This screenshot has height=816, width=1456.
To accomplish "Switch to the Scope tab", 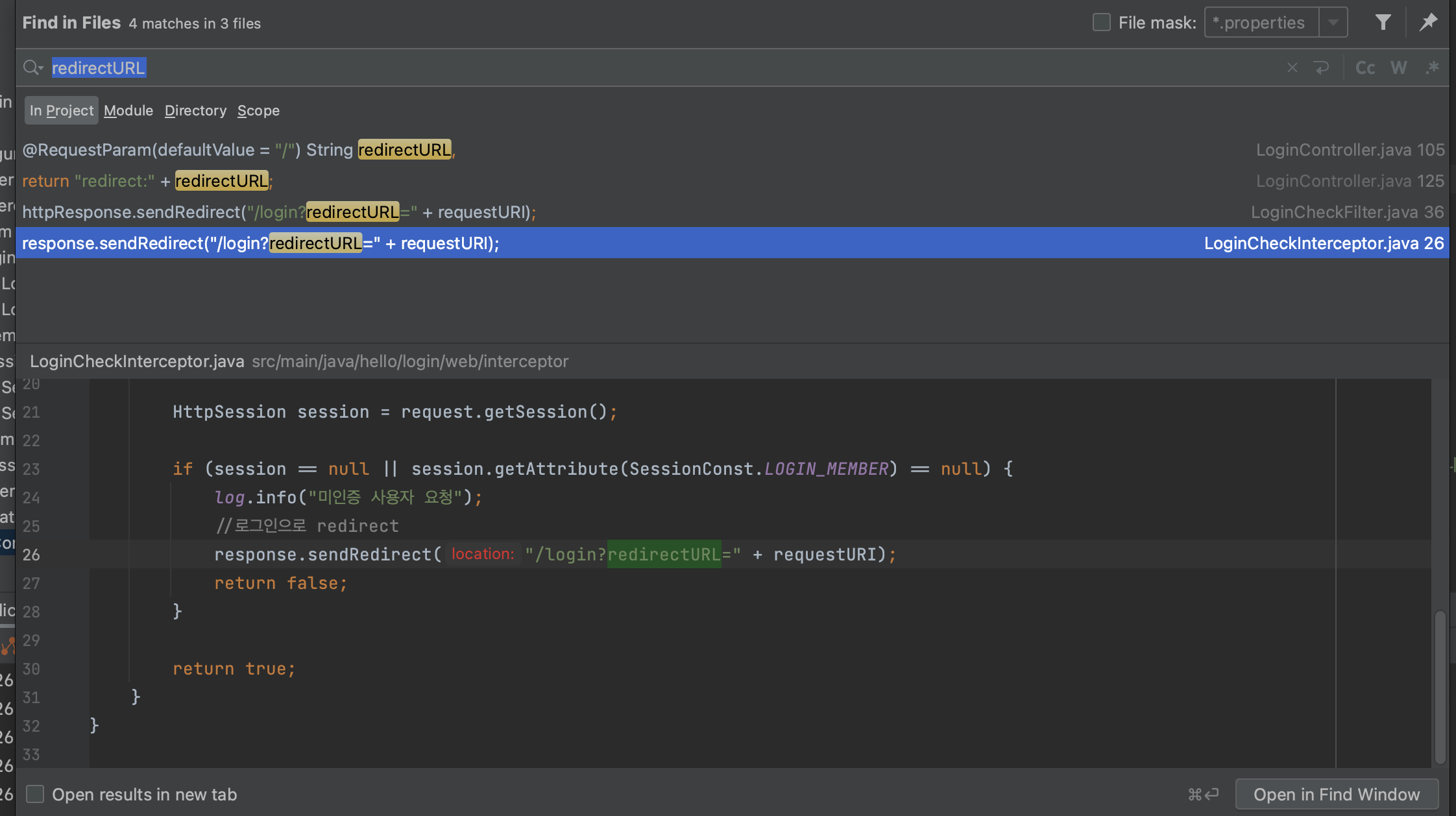I will coord(258,110).
